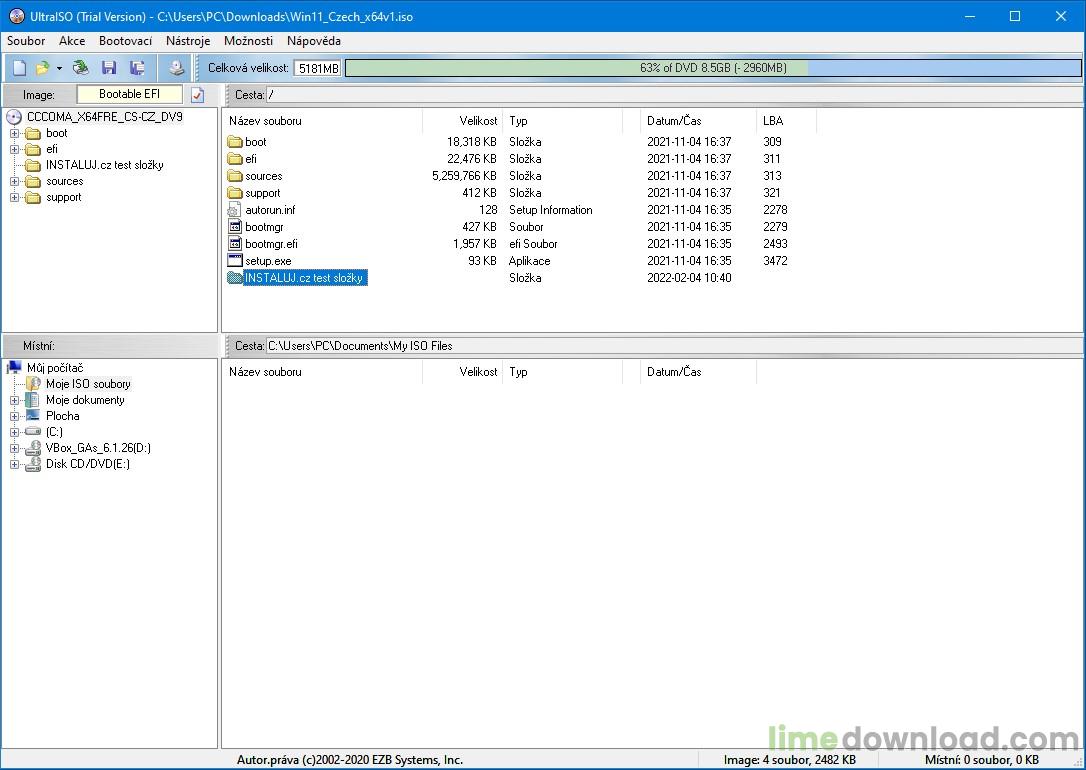
Task: Click the Save floppy disk icon
Action: tap(109, 68)
